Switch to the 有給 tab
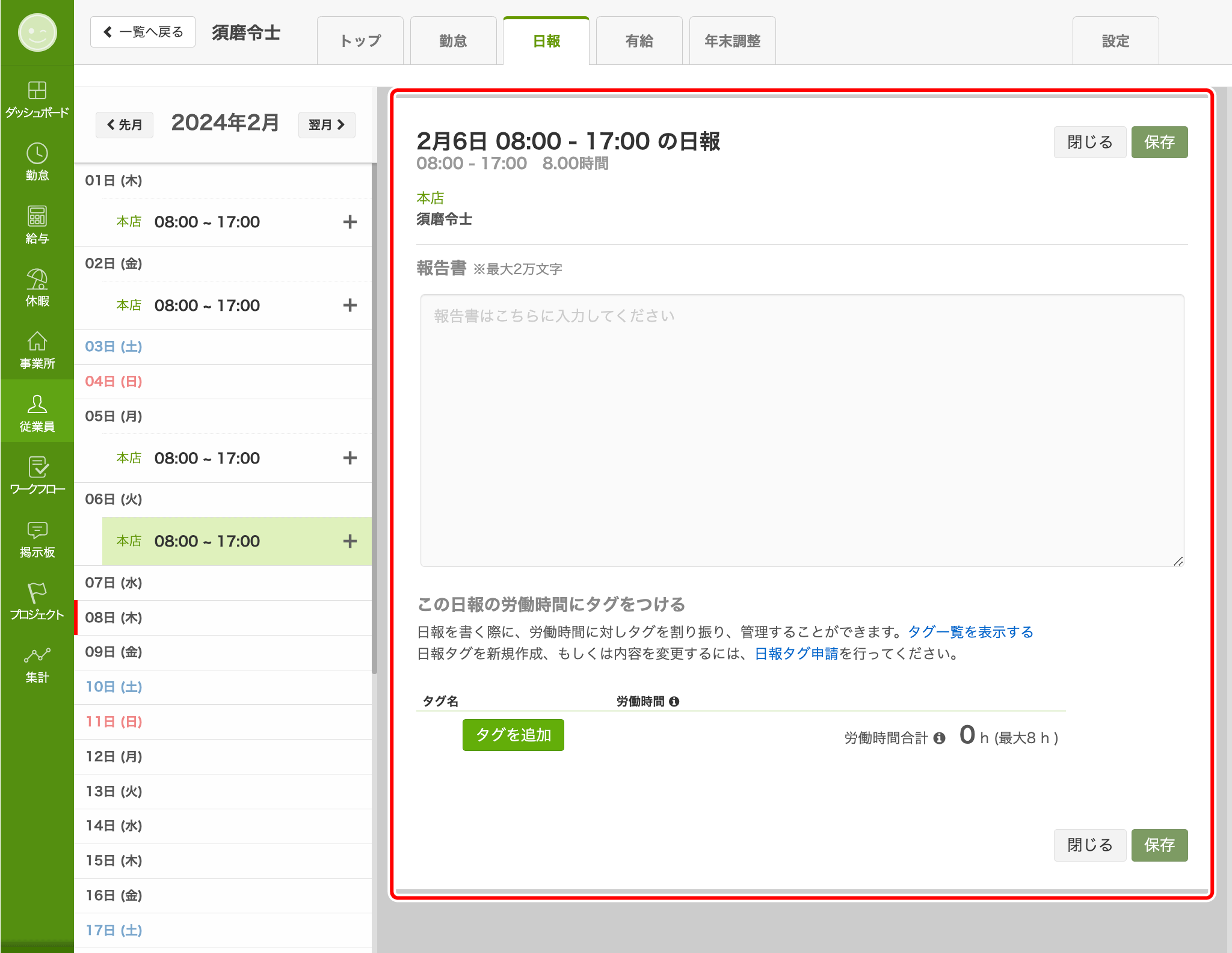This screenshot has height=953, width=1232. point(639,41)
